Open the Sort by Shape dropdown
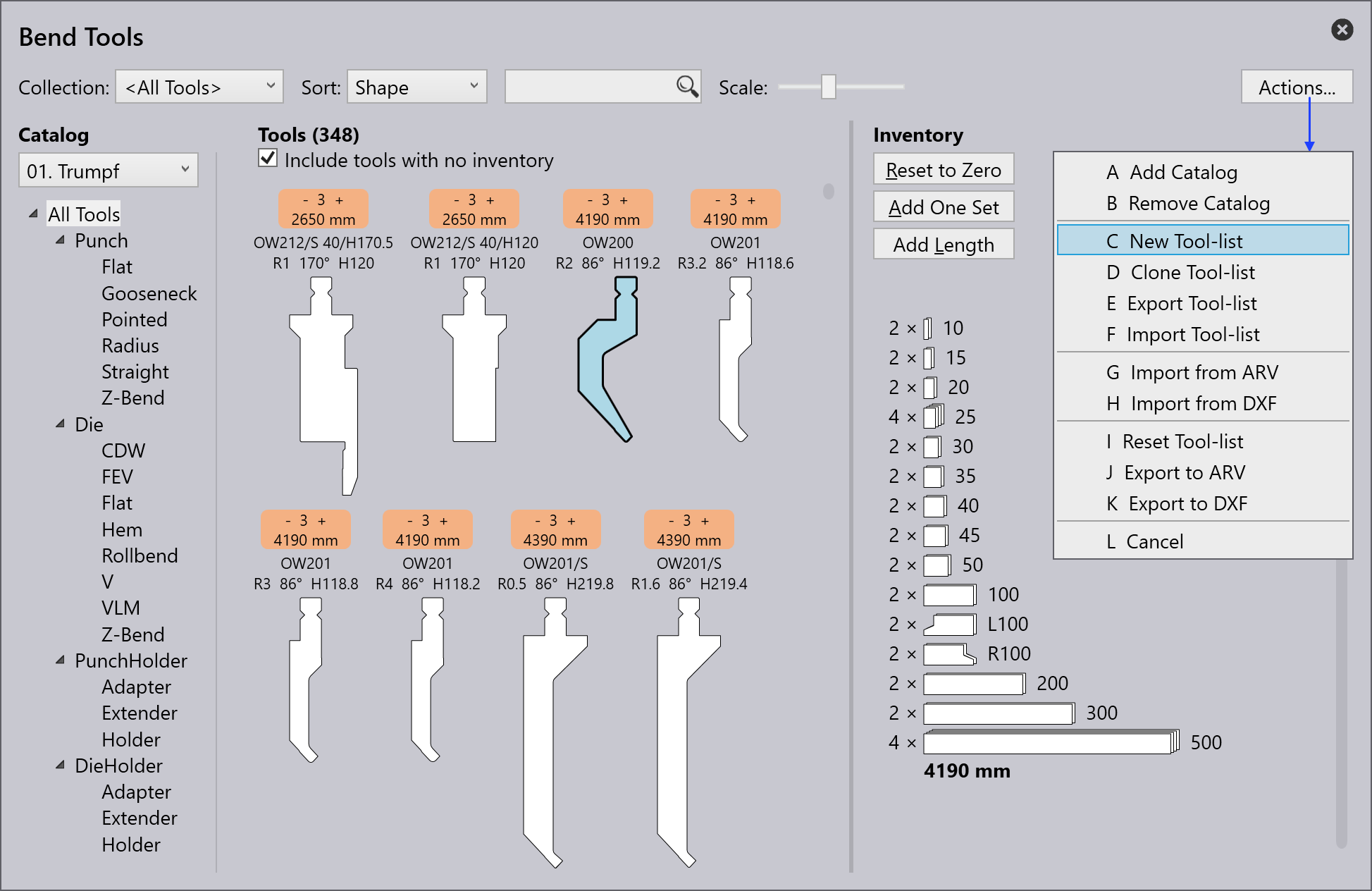The image size is (1372, 891). (417, 87)
